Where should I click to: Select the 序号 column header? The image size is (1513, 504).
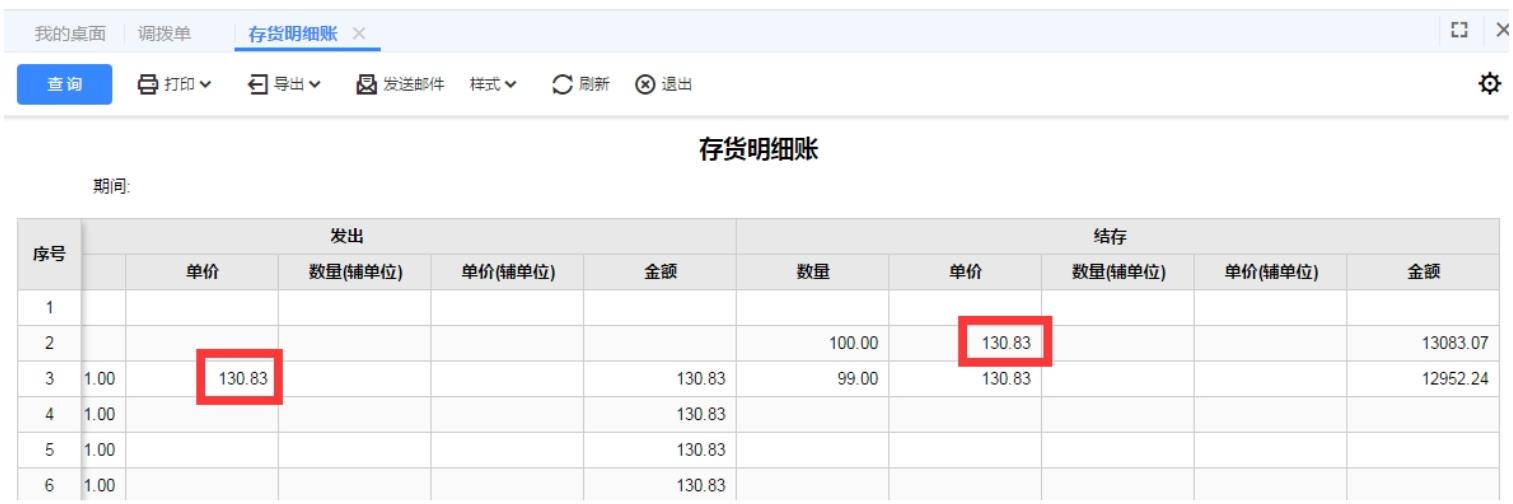click(x=50, y=254)
